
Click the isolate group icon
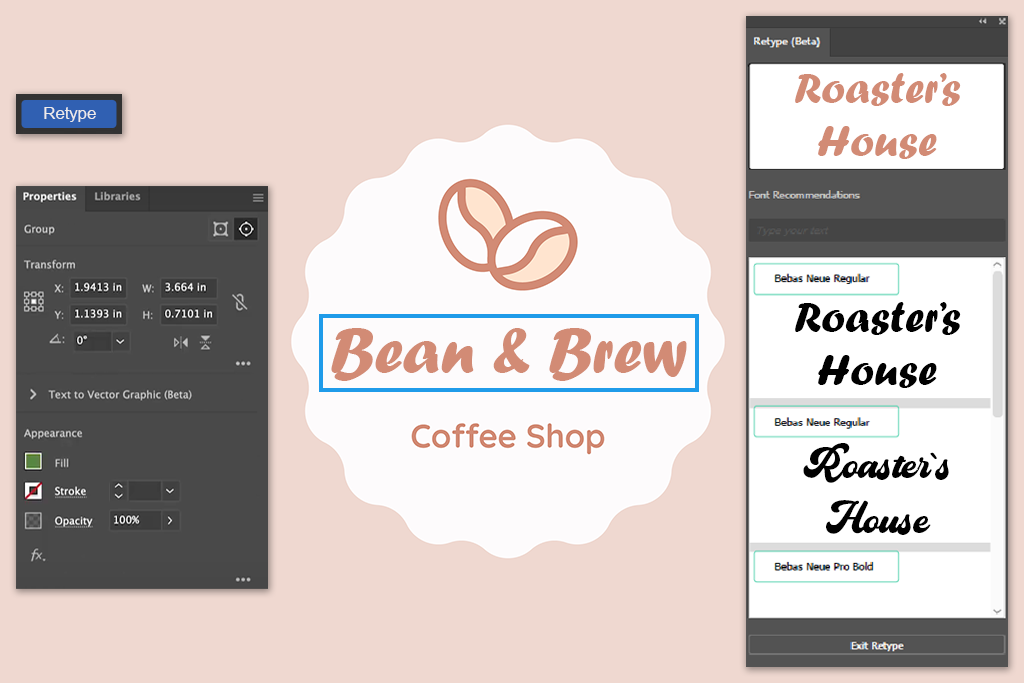[x=221, y=229]
